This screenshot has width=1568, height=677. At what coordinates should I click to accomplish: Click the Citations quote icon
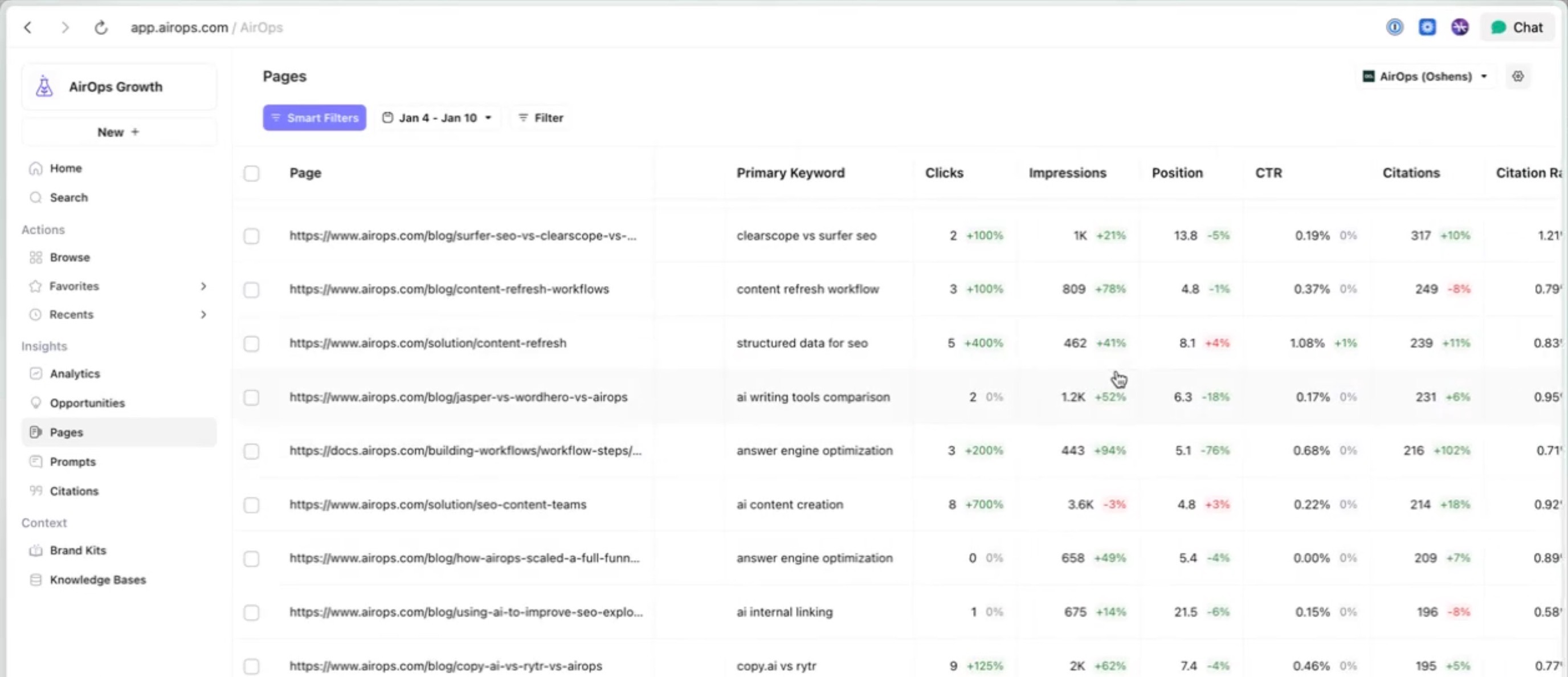tap(36, 490)
